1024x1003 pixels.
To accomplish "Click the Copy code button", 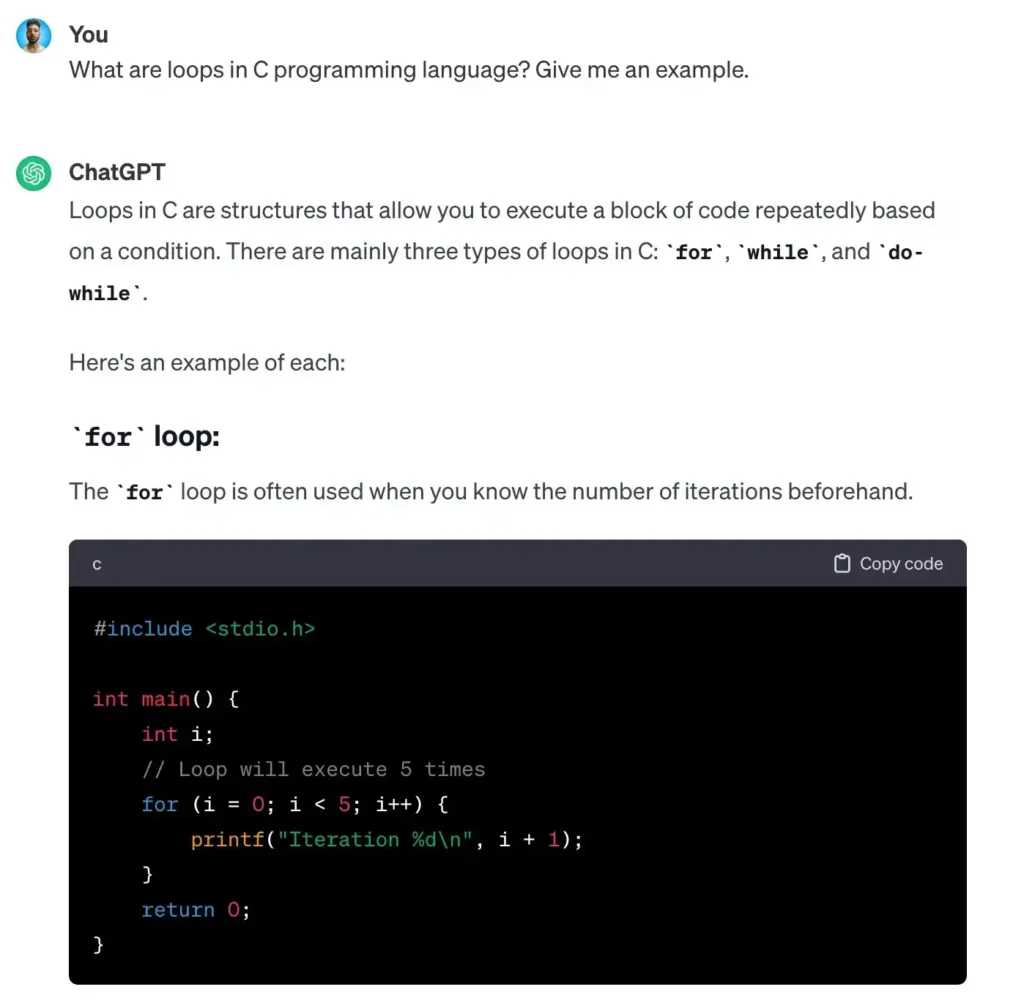I will coord(885,563).
